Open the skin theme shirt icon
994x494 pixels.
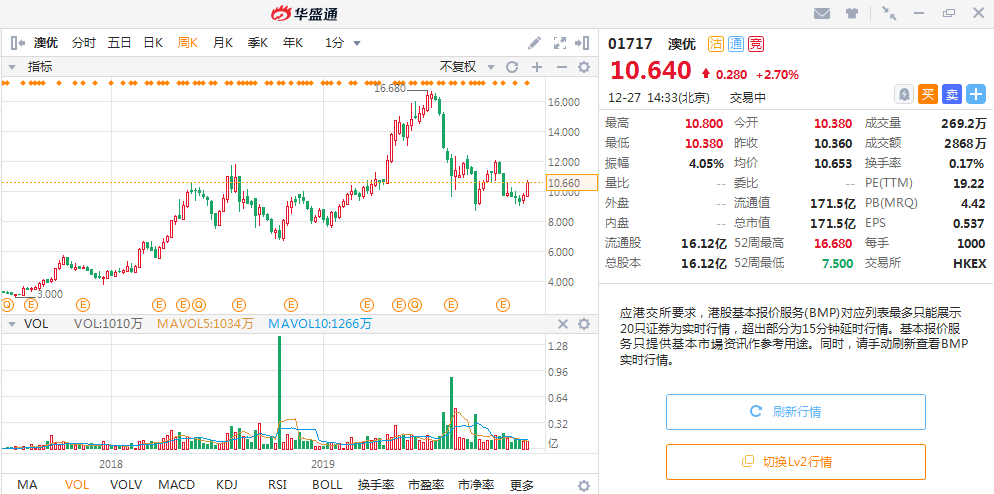[x=851, y=13]
